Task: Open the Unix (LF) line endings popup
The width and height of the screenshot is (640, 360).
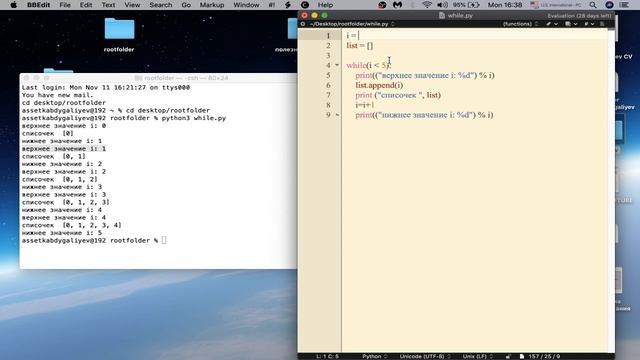Action: 478,356
